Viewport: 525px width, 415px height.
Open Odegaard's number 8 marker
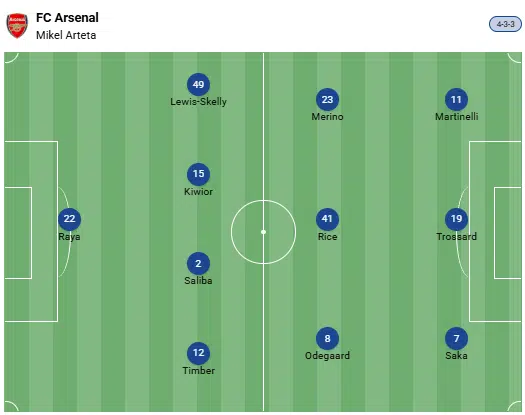(327, 338)
